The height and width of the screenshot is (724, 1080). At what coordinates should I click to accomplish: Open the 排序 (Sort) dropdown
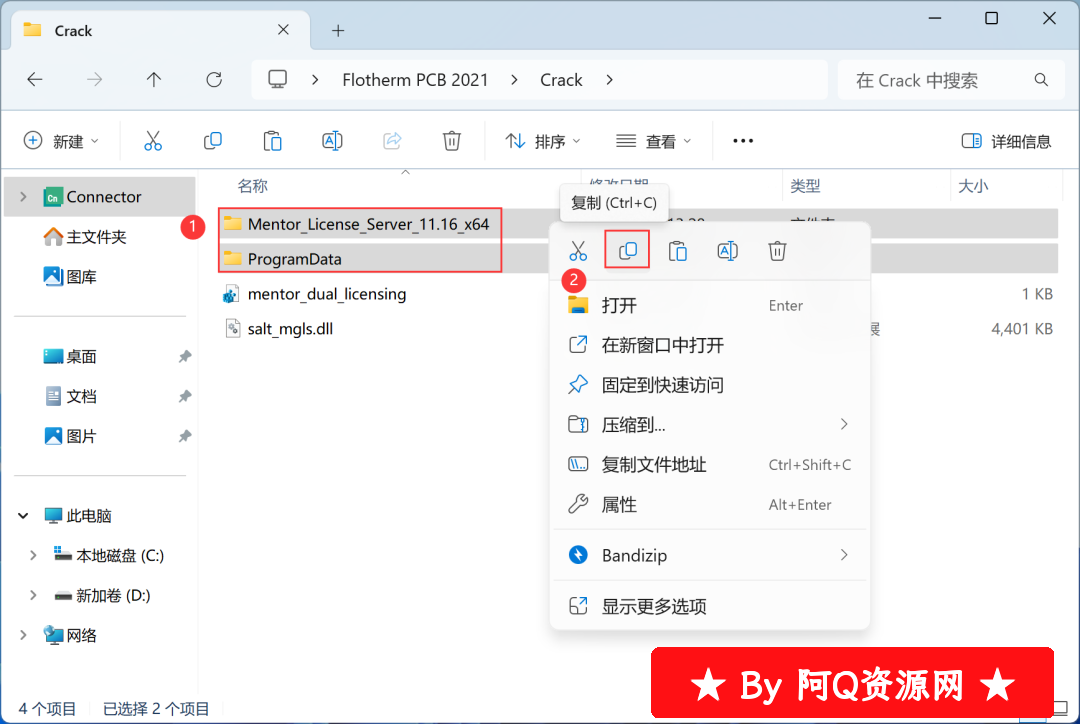pyautogui.click(x=543, y=141)
